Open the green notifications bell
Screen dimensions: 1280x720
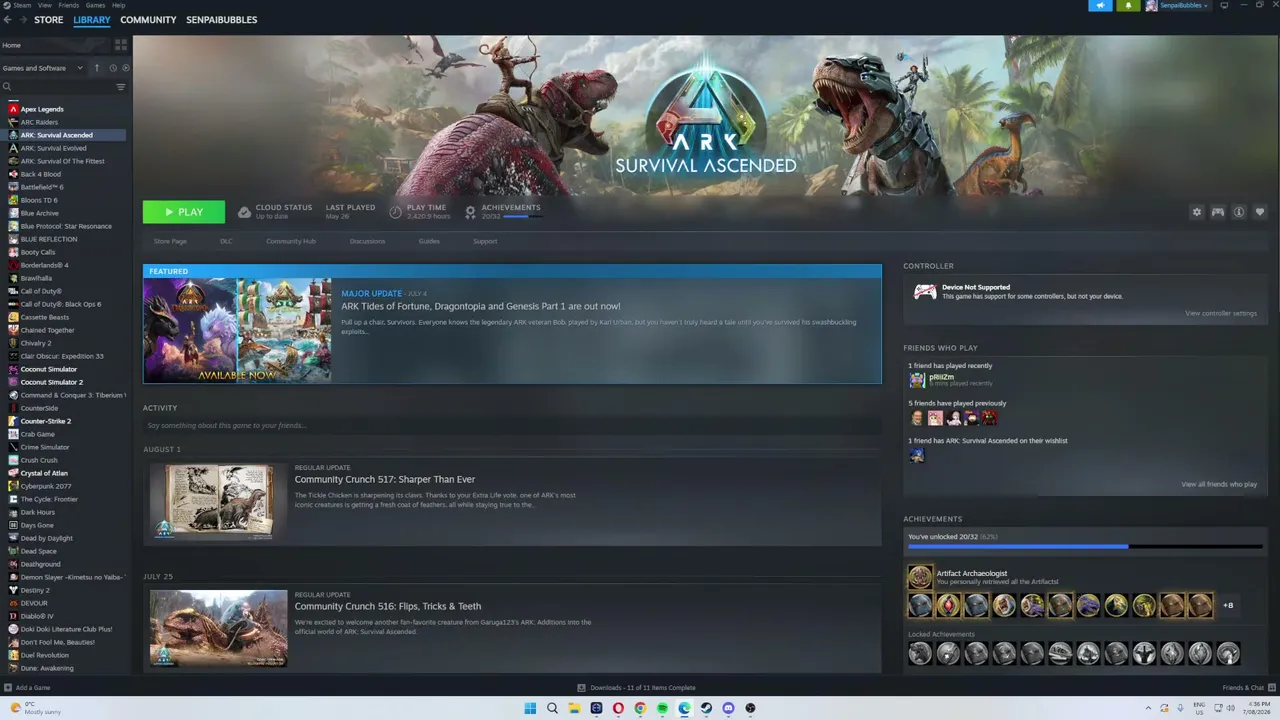1128,5
